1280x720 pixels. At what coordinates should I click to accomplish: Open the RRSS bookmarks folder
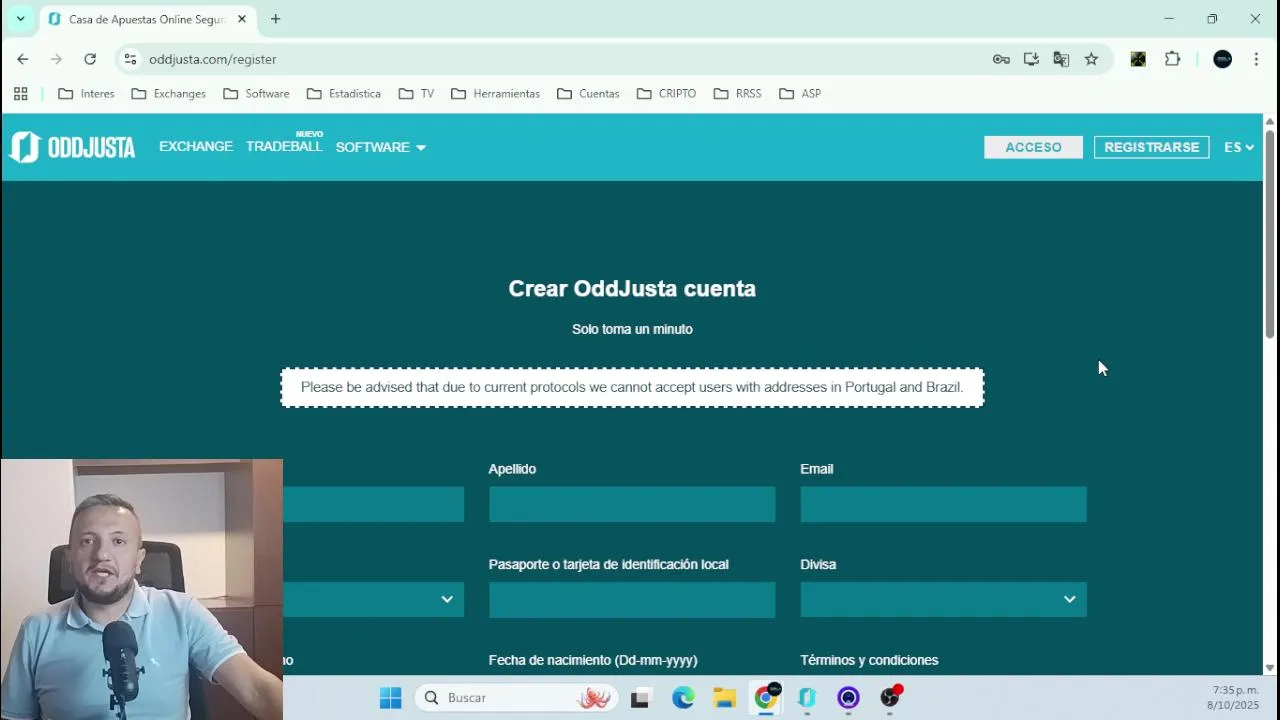(x=737, y=93)
